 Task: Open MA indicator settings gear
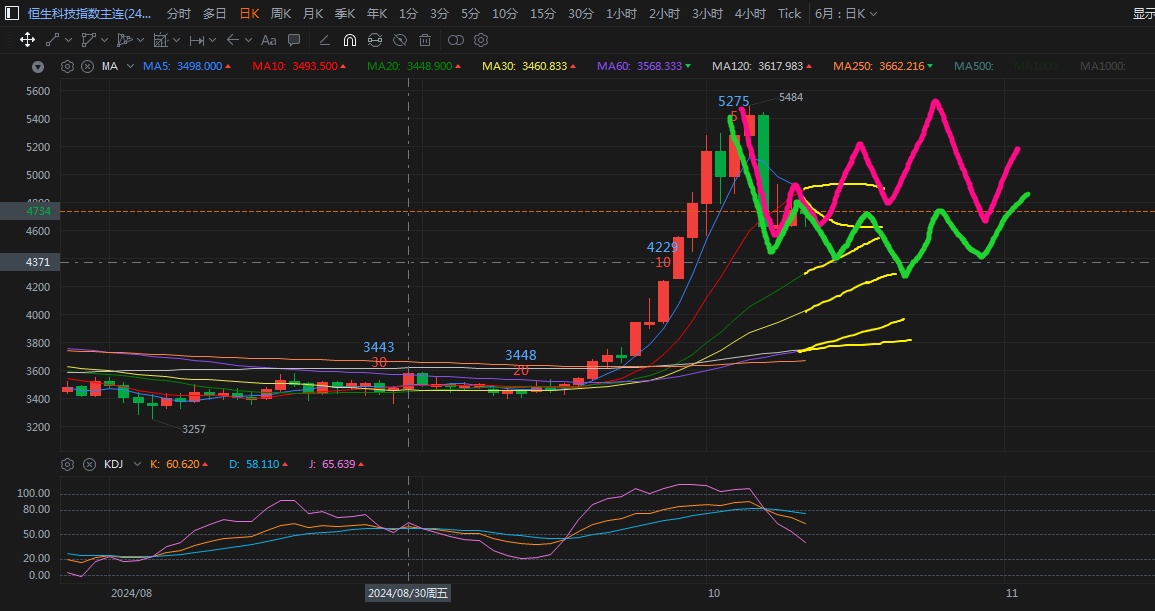click(67, 67)
